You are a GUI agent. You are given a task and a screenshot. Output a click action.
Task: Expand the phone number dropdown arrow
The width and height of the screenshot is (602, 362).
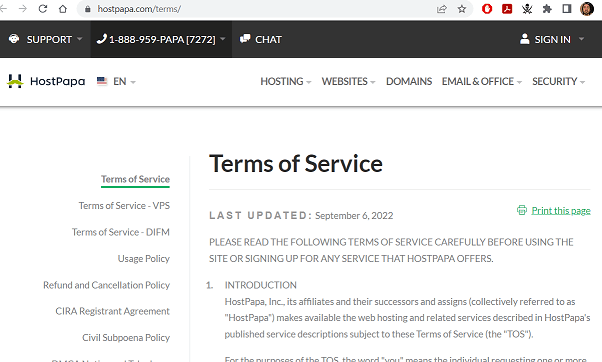(223, 39)
